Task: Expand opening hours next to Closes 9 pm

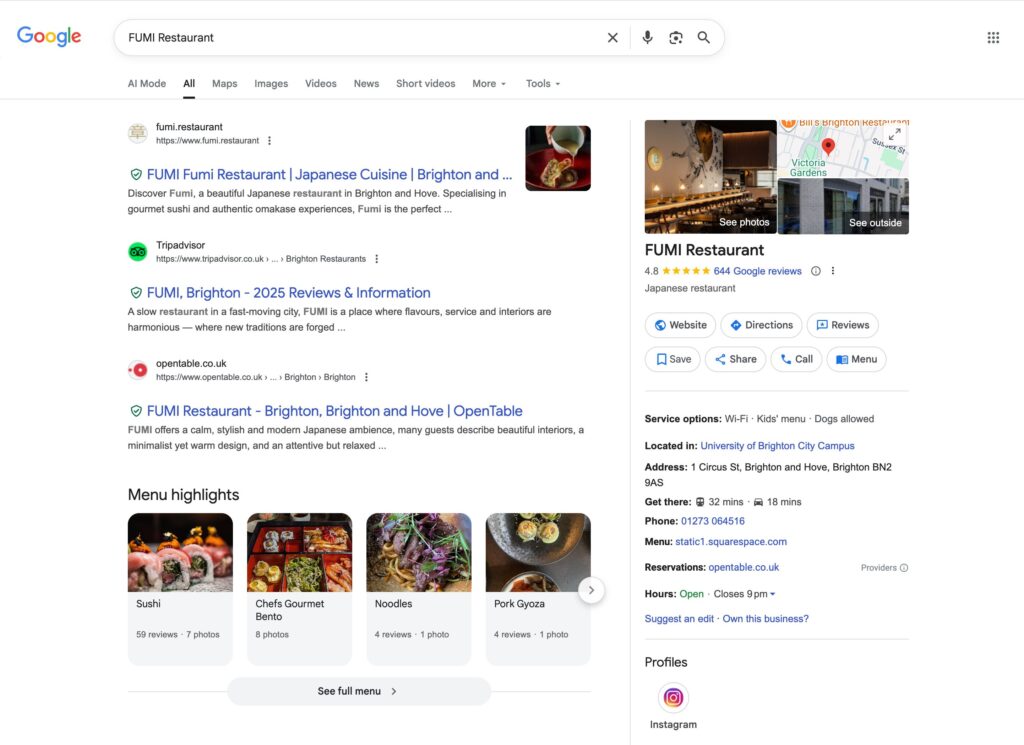Action: [x=772, y=594]
